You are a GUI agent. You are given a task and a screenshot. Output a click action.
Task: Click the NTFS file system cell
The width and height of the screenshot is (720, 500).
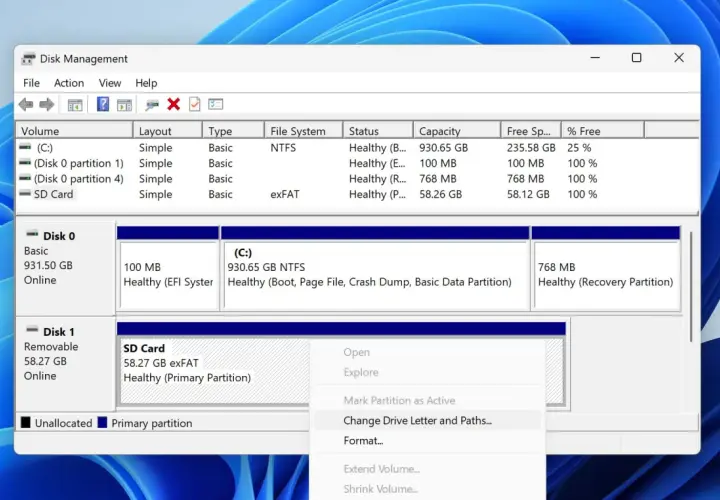click(x=283, y=148)
